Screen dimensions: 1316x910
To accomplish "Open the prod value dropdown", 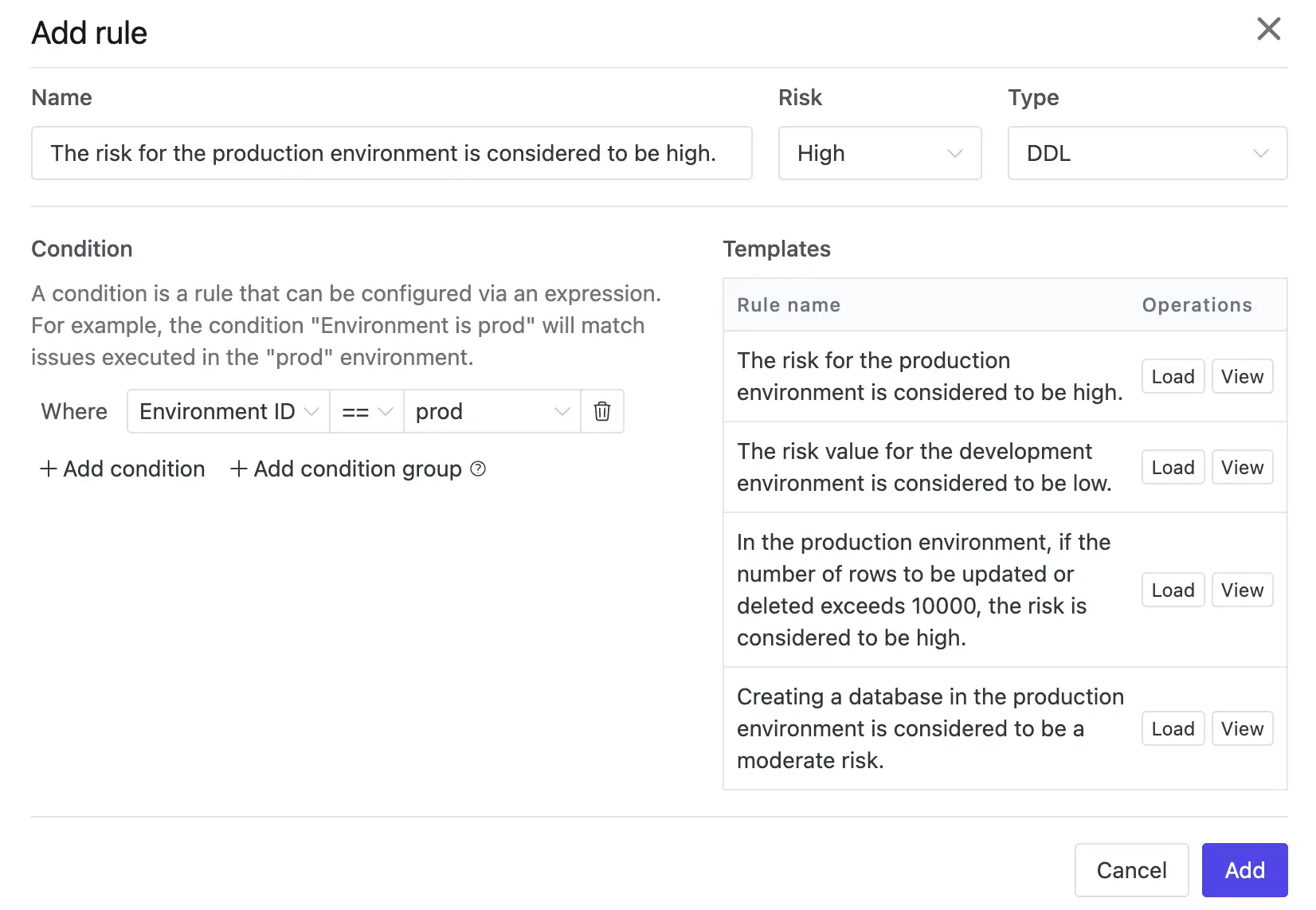I will coord(492,411).
